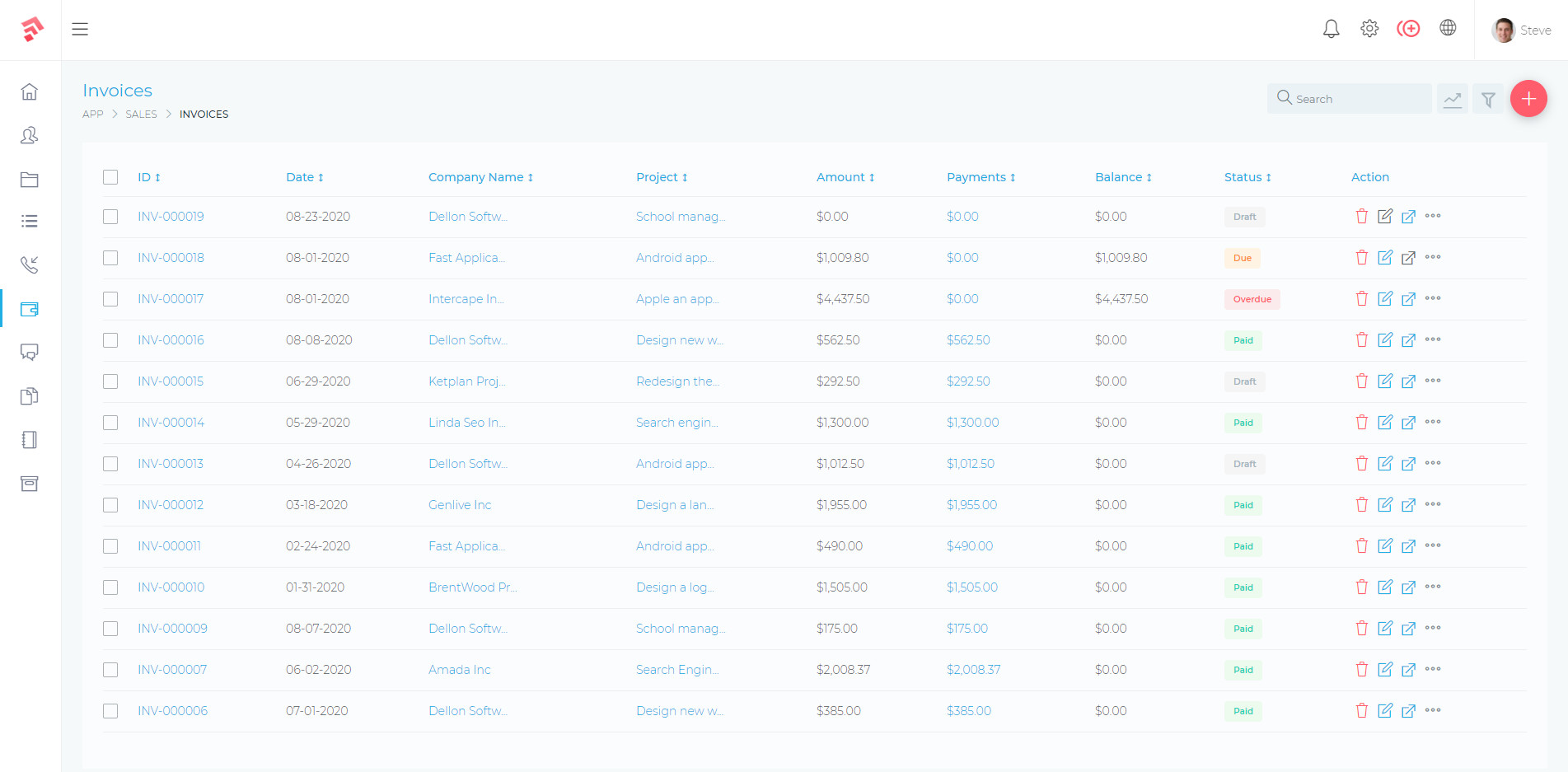The height and width of the screenshot is (772, 1568).
Task: Check the select-all checkbox in table header
Action: click(110, 176)
